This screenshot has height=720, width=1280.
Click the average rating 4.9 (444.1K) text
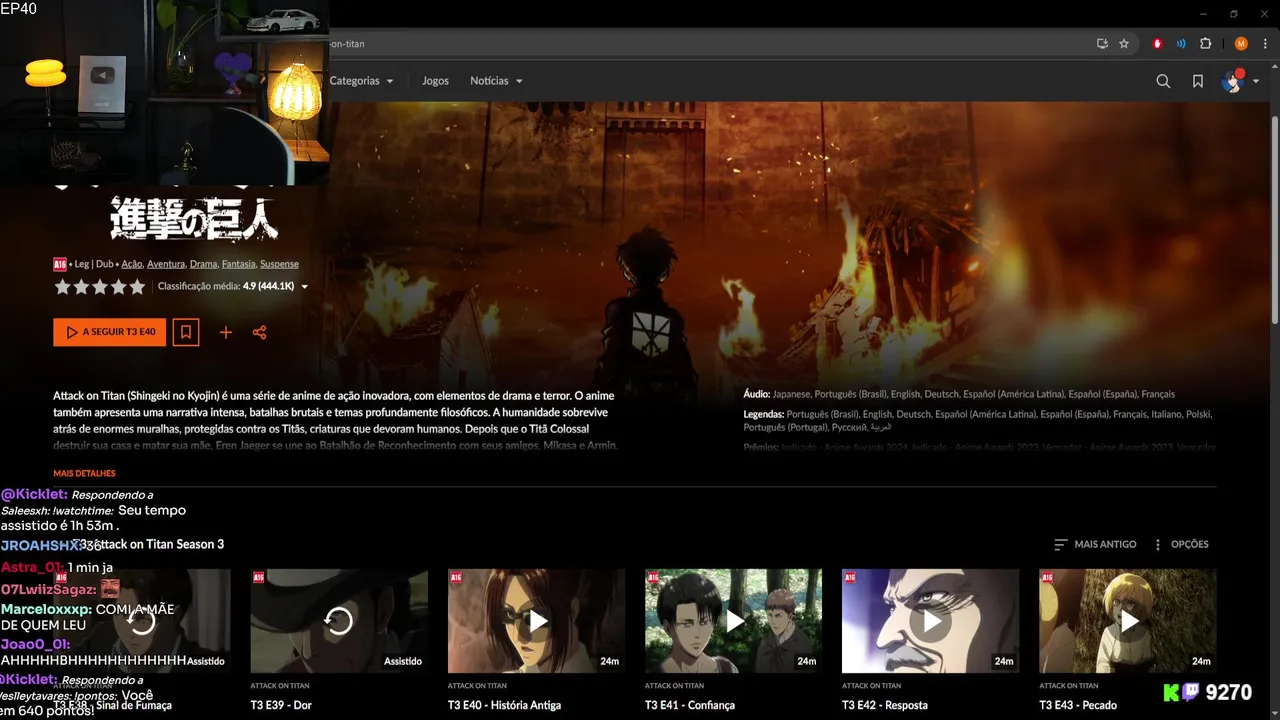226,287
